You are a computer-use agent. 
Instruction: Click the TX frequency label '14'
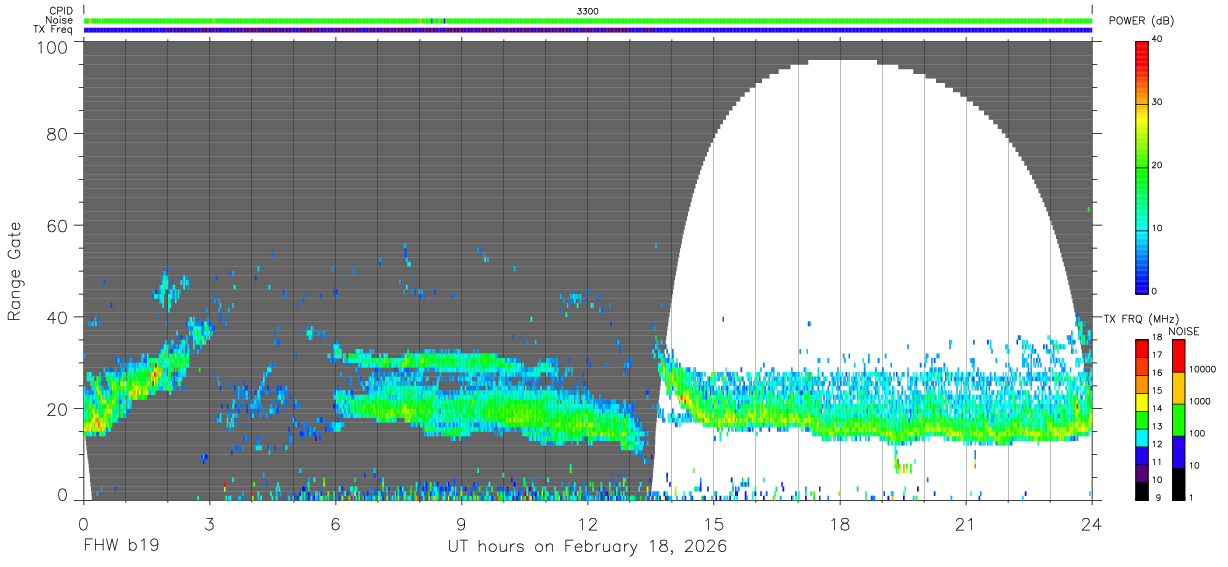[x=1156, y=408]
